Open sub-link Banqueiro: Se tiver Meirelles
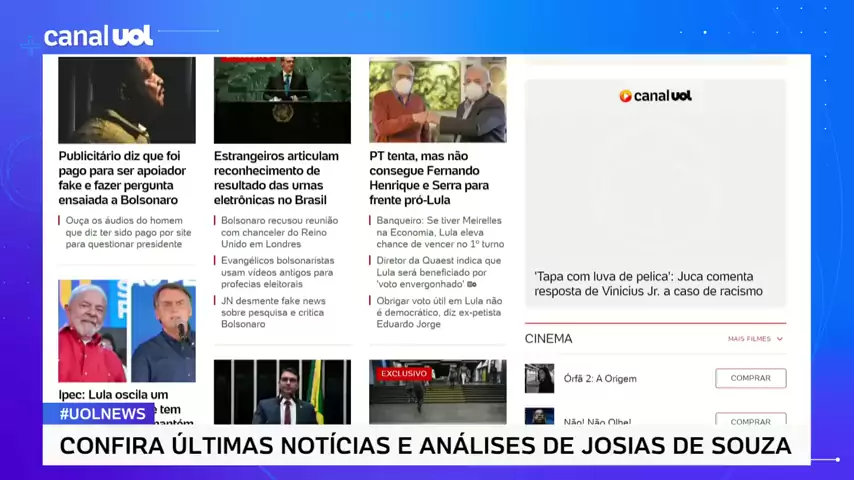The height and width of the screenshot is (480, 854). (440, 232)
